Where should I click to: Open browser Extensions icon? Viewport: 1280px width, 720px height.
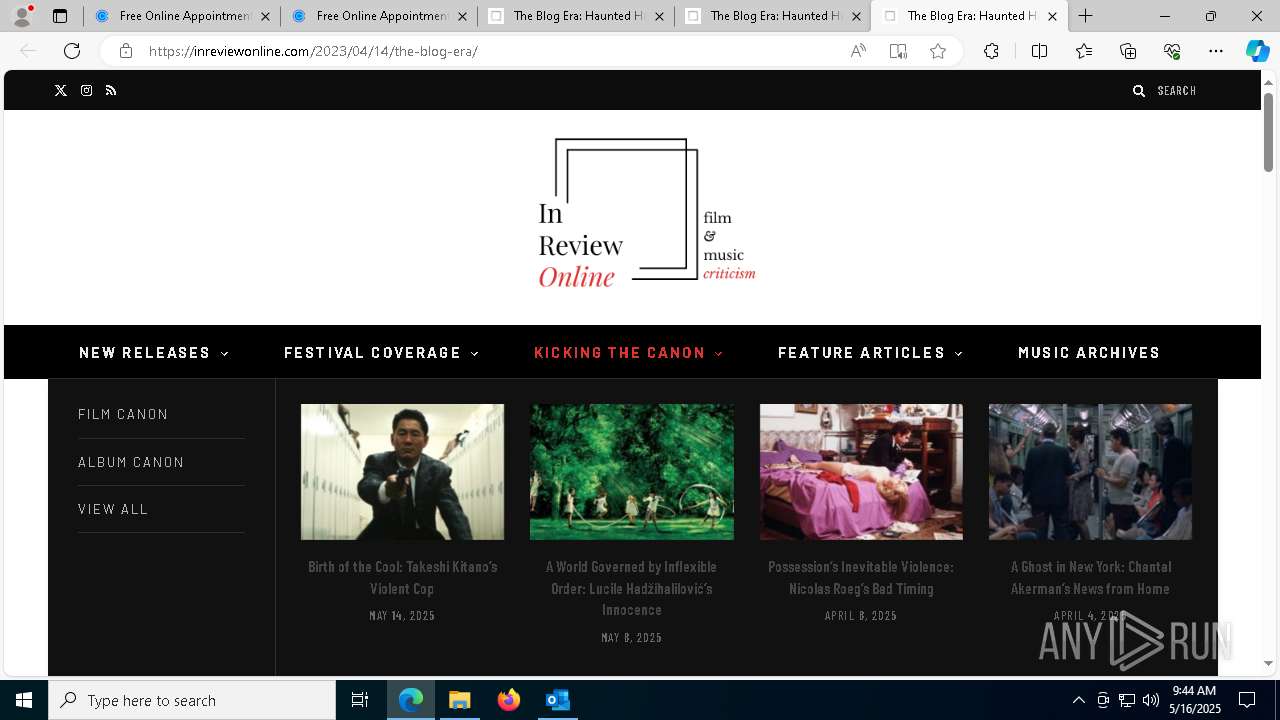tap(991, 51)
